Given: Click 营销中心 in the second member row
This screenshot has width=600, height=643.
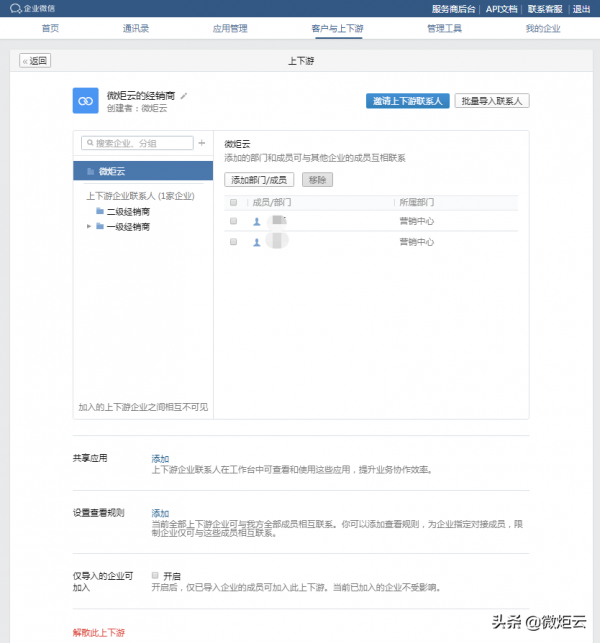Looking at the screenshot, I should click(x=417, y=242).
